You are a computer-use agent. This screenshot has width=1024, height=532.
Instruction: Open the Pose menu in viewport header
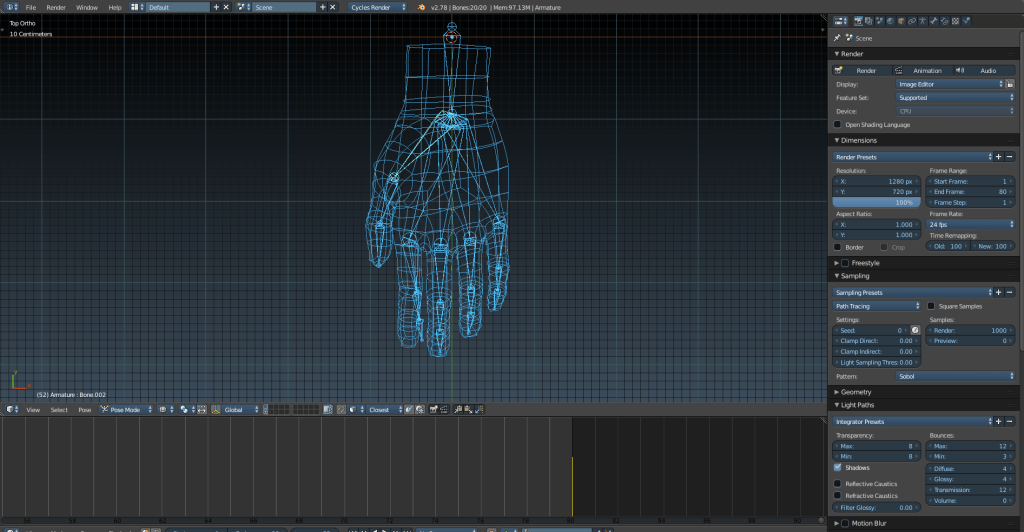point(85,409)
